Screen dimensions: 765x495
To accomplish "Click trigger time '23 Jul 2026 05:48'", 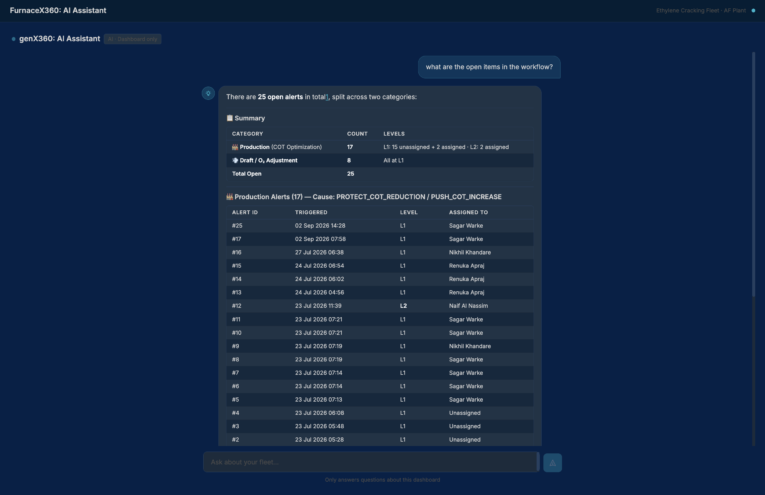I will 319,426.
